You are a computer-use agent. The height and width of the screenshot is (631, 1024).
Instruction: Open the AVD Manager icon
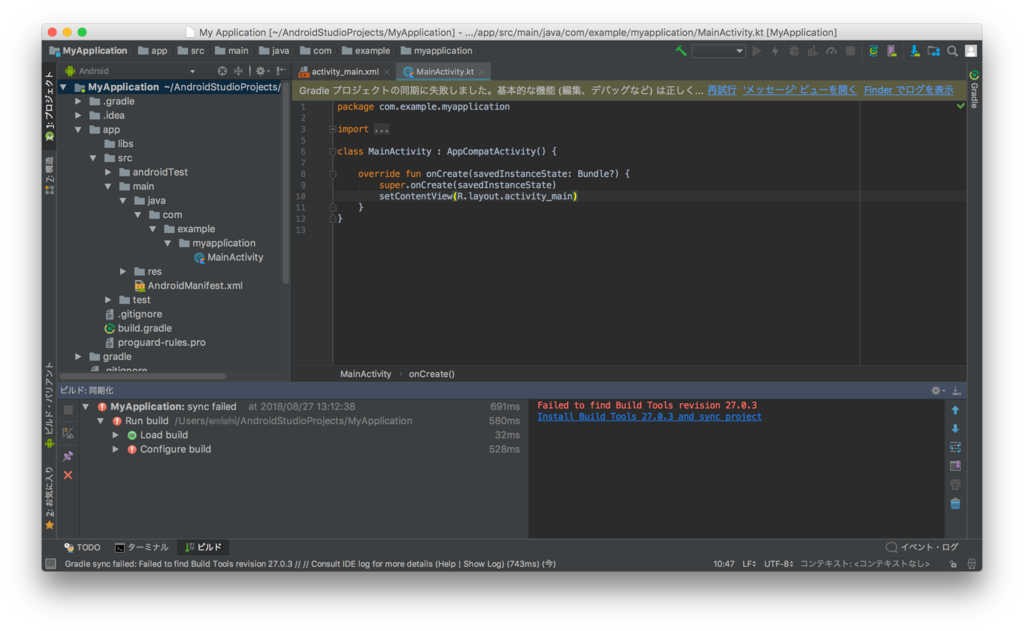[892, 51]
